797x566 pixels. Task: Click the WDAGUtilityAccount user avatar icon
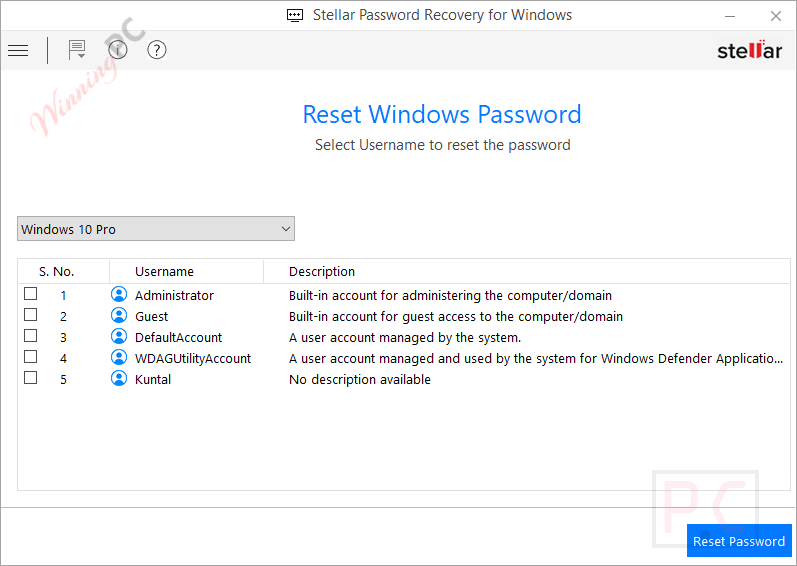click(x=119, y=358)
